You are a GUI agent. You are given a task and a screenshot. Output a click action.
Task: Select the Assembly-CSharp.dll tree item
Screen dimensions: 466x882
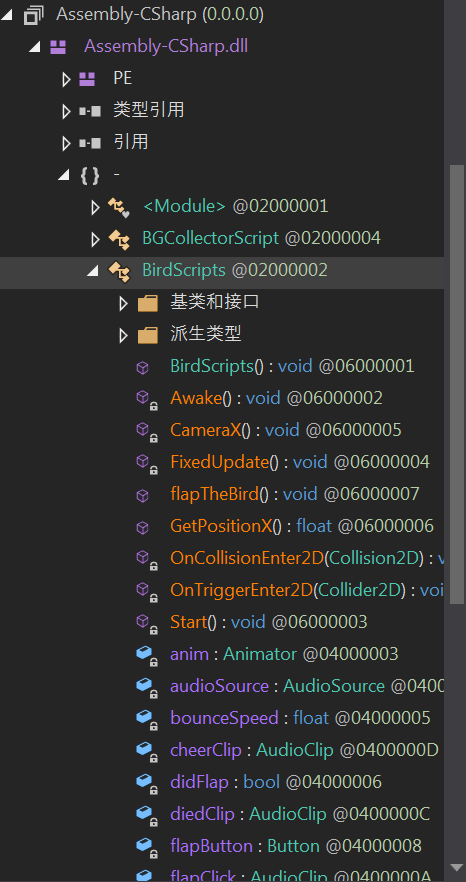(166, 46)
